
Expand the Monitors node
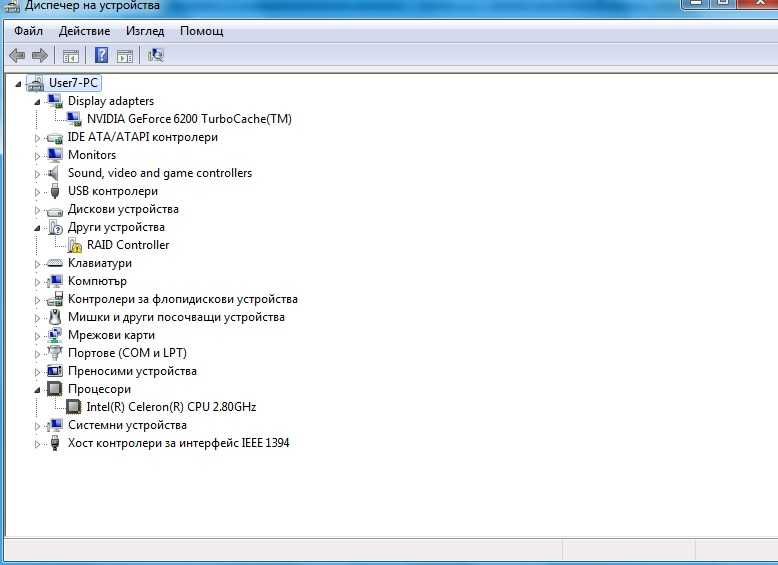(37, 156)
